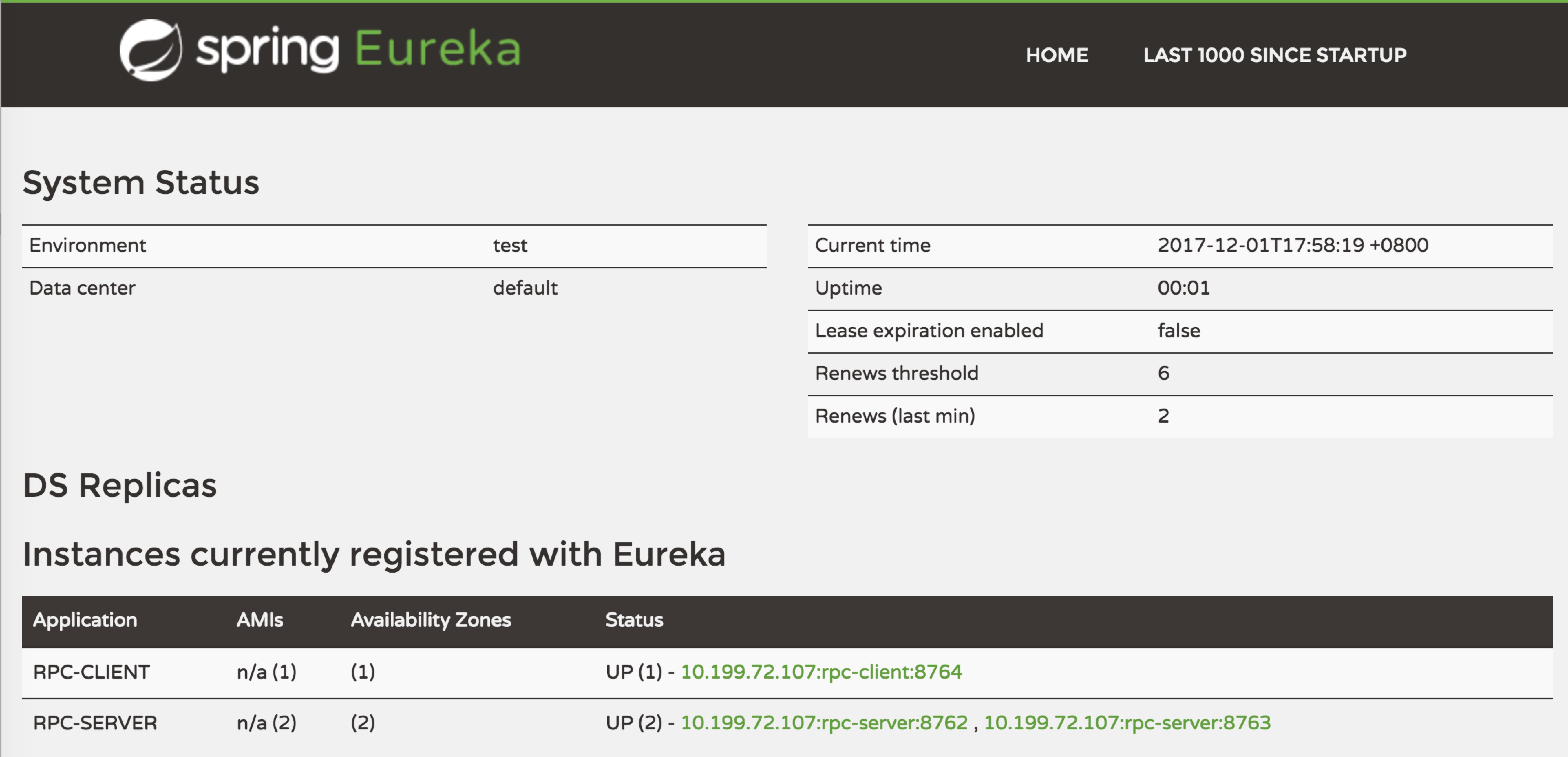Open rpc-server instance link on port 8763
This screenshot has width=1568, height=757.
1127,723
